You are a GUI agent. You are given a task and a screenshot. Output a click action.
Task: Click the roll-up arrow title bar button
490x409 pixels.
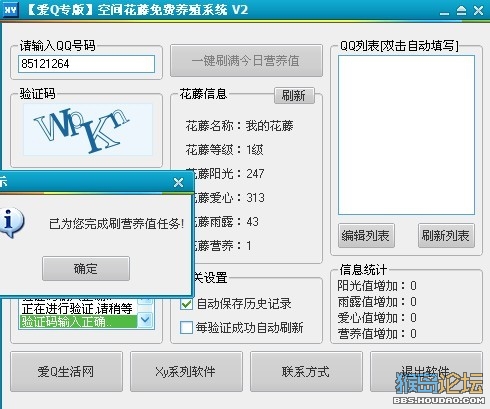pos(461,11)
